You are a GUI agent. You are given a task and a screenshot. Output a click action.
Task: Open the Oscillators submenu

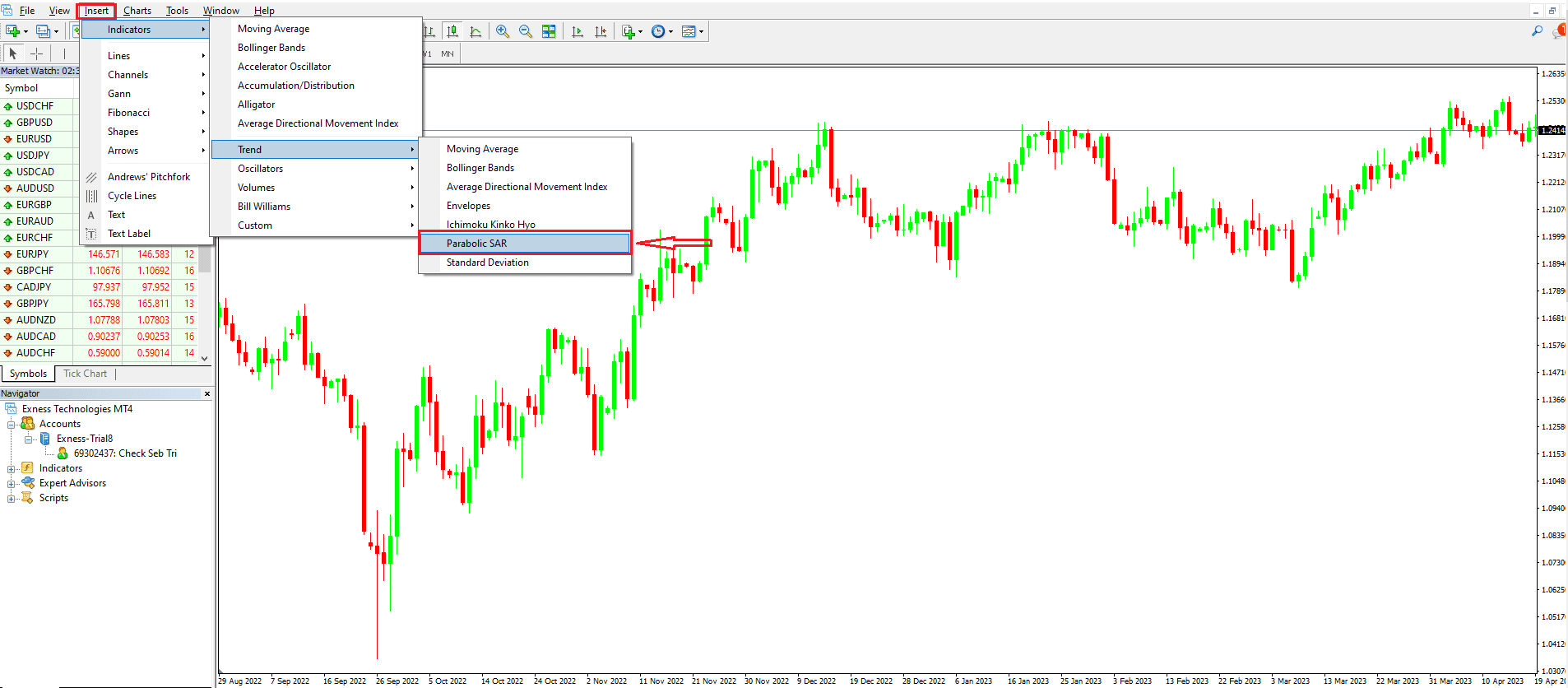pyautogui.click(x=315, y=169)
